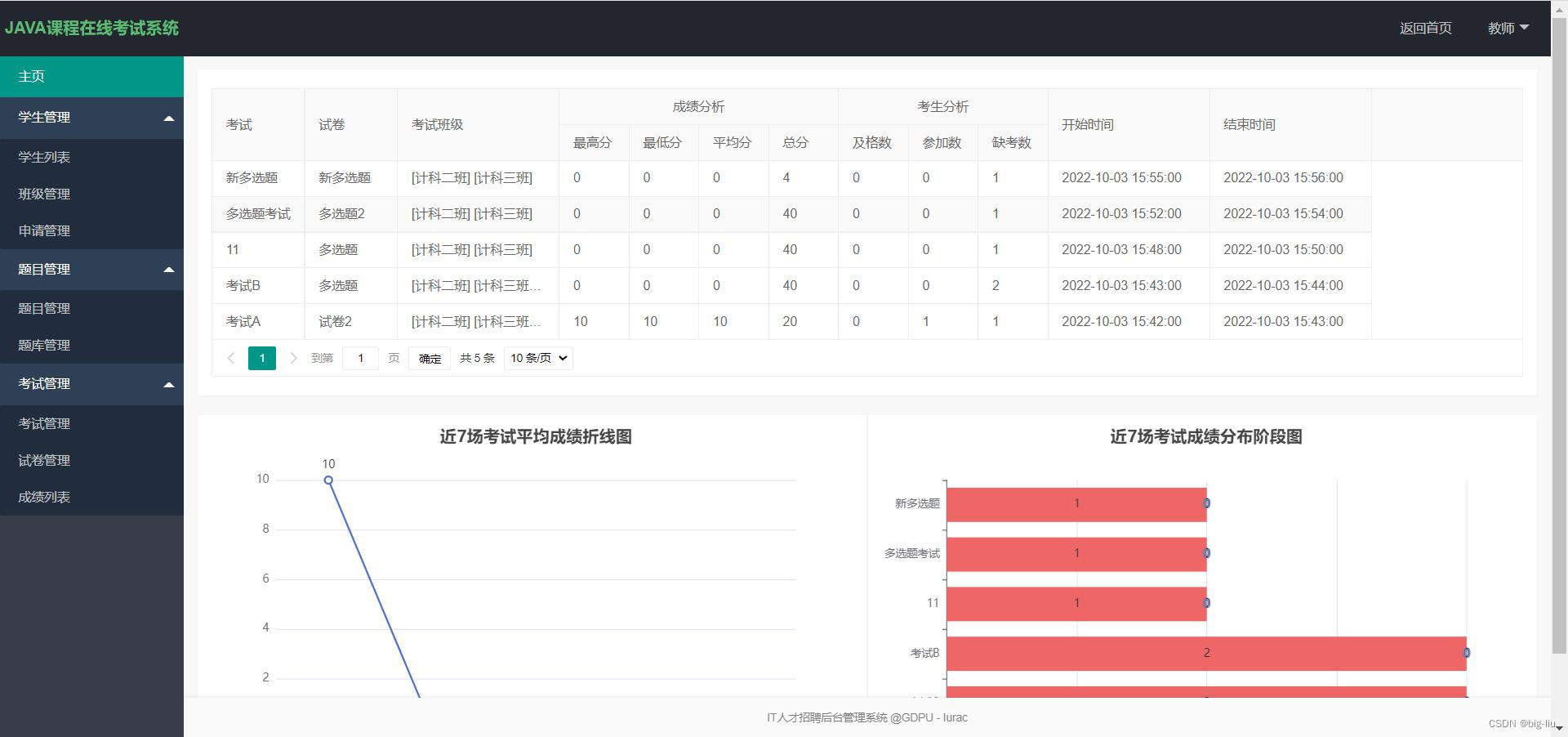
Task: Click the page number jump input field
Action: point(360,358)
